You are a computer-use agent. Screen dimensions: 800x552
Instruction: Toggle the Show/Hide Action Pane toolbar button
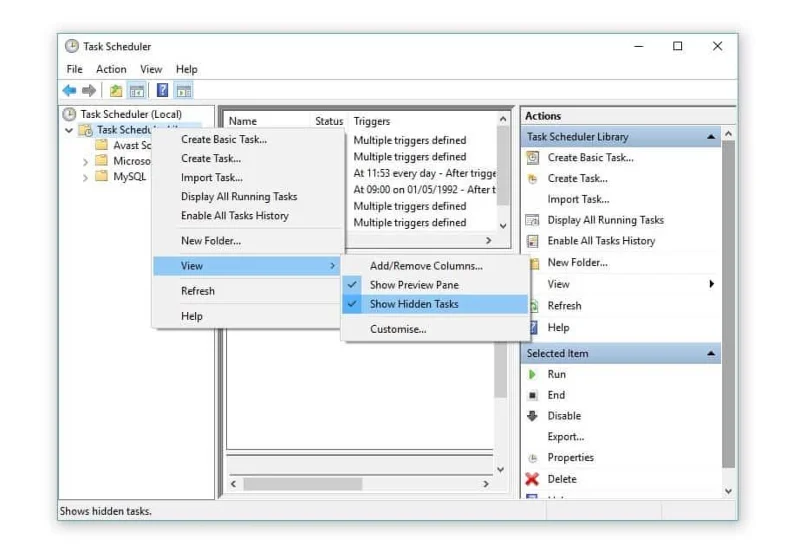184,91
